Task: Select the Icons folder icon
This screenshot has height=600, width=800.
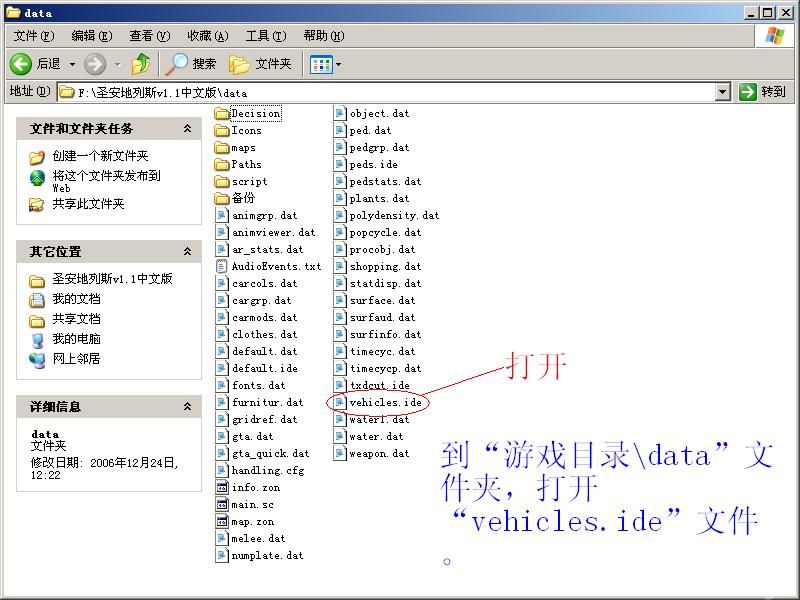Action: pos(222,131)
